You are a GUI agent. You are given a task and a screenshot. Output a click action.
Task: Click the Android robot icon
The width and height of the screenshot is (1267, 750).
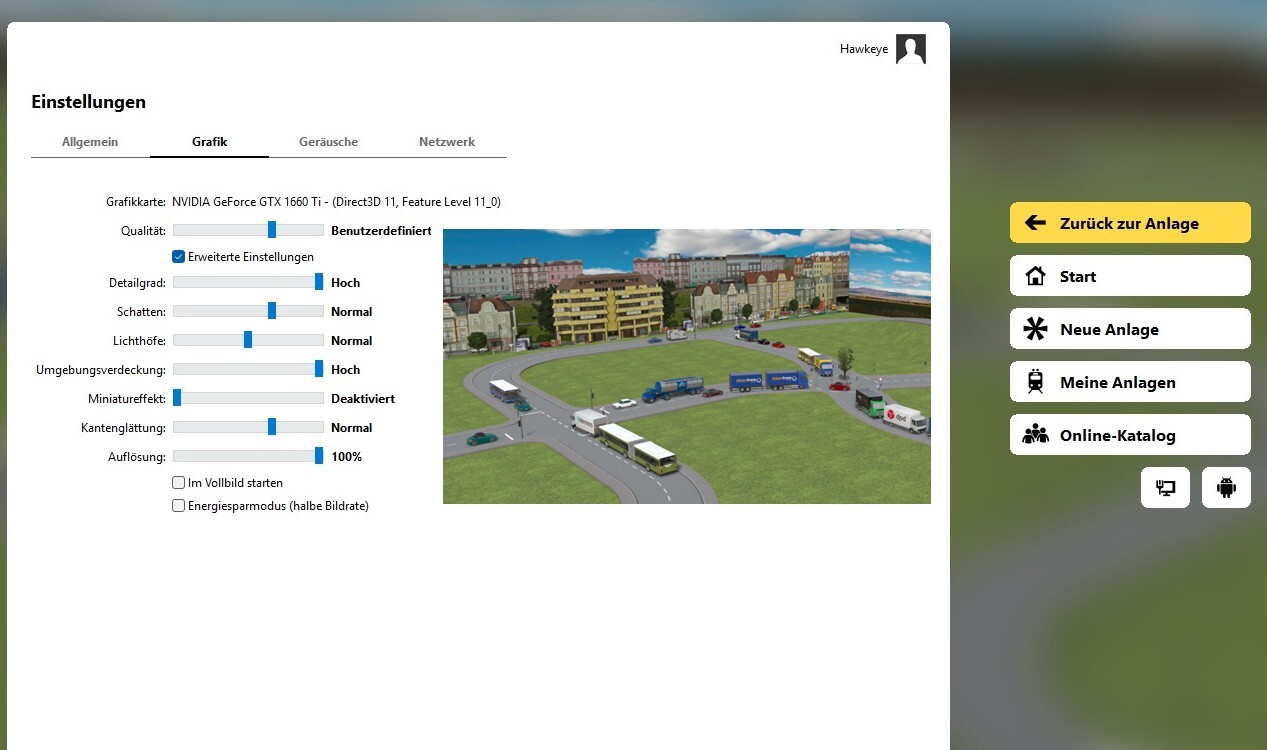pos(1225,487)
